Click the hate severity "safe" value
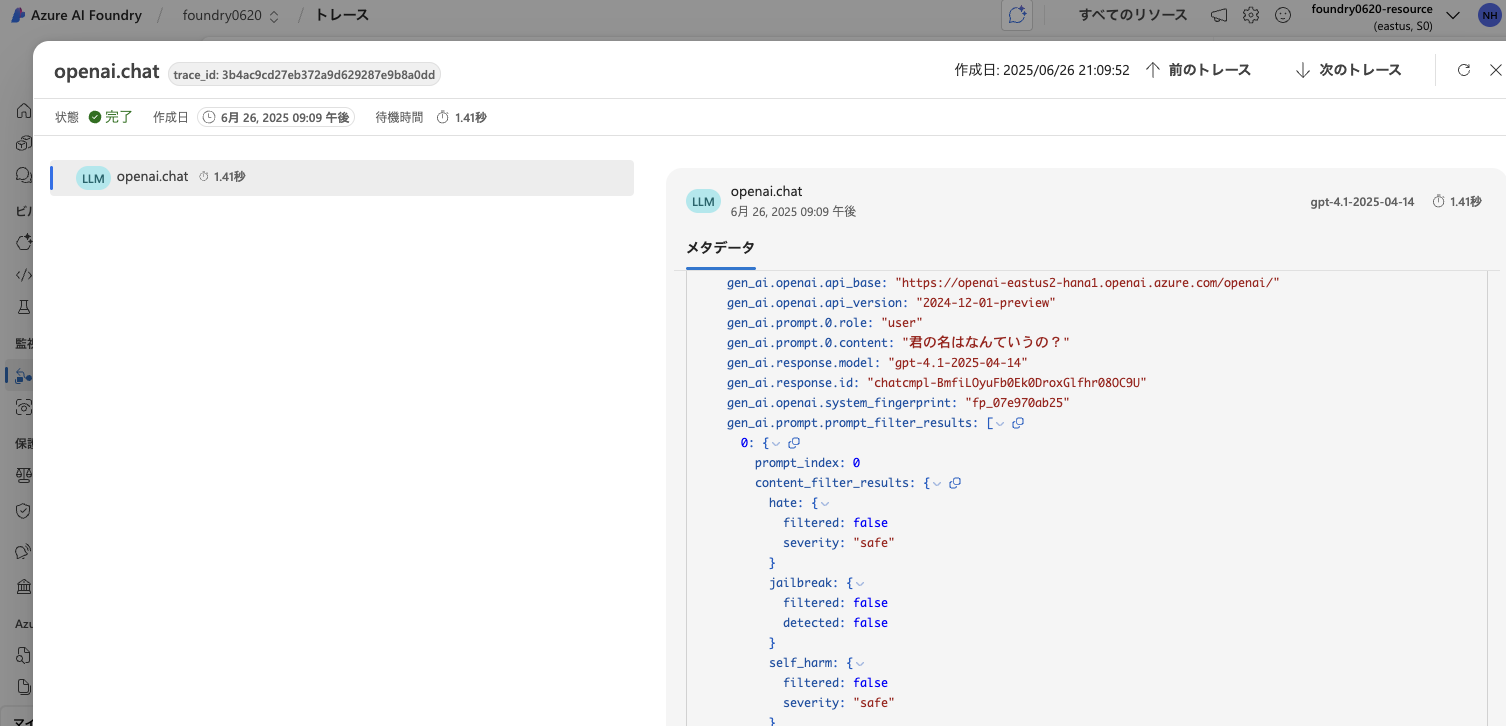1506x726 pixels. [x=873, y=543]
